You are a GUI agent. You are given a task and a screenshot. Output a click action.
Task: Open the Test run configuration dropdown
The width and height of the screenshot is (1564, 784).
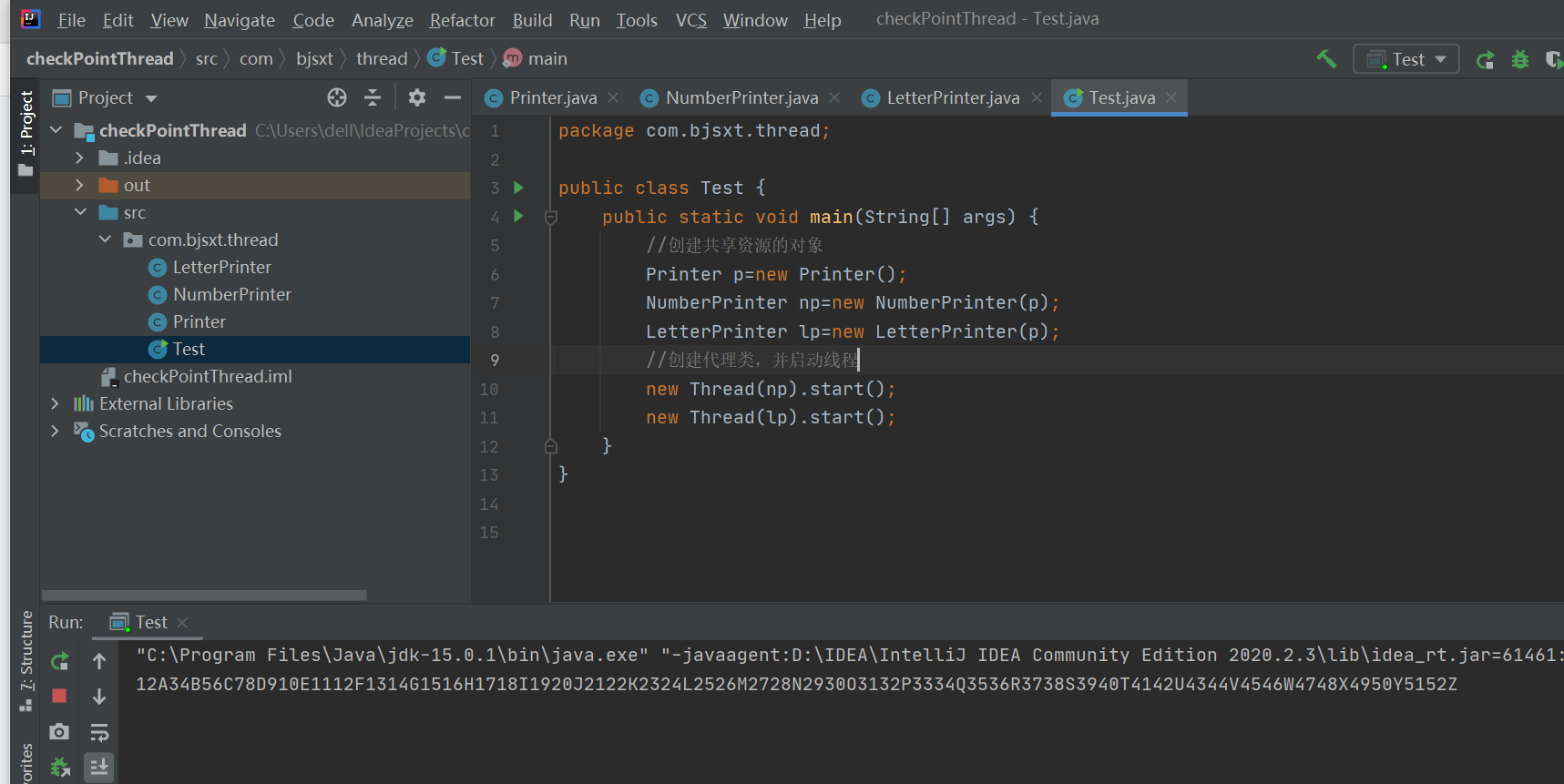click(1406, 59)
